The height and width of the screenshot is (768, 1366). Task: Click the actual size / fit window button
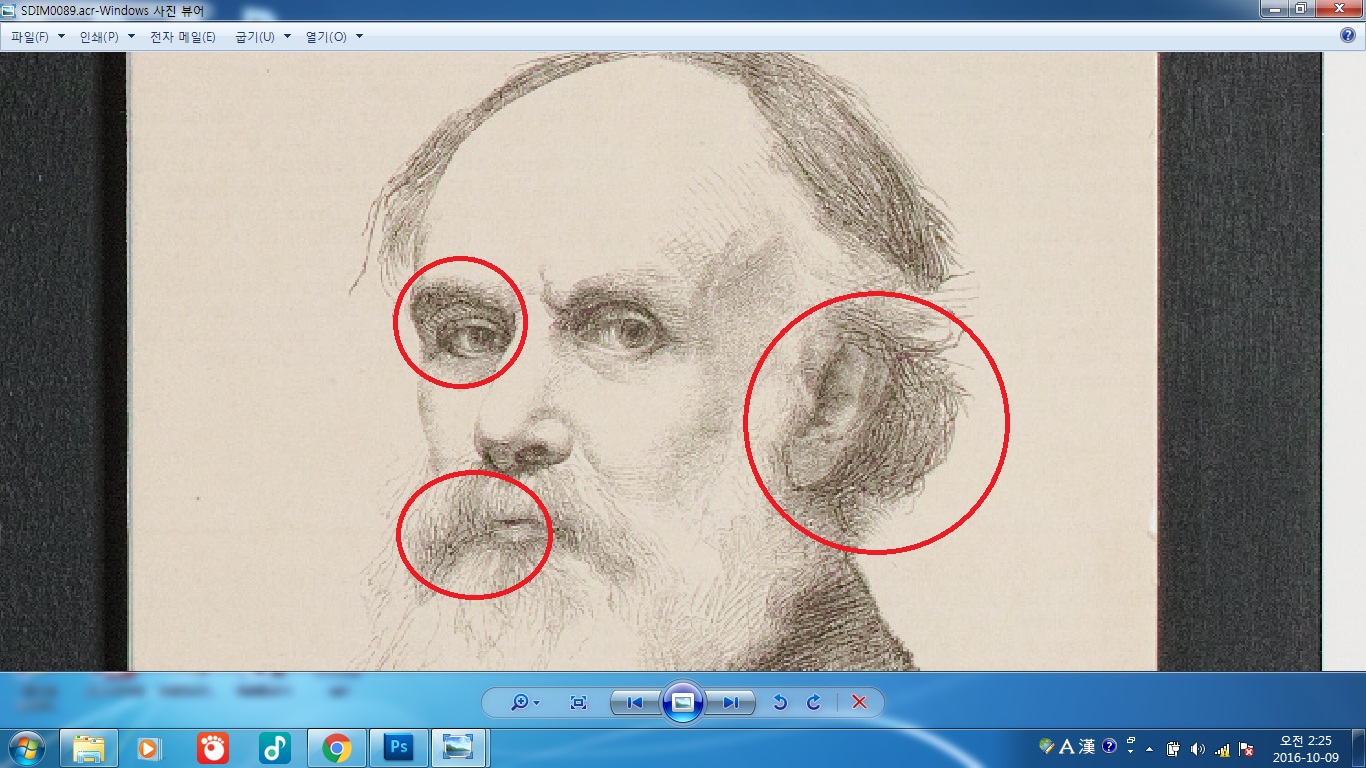[578, 702]
